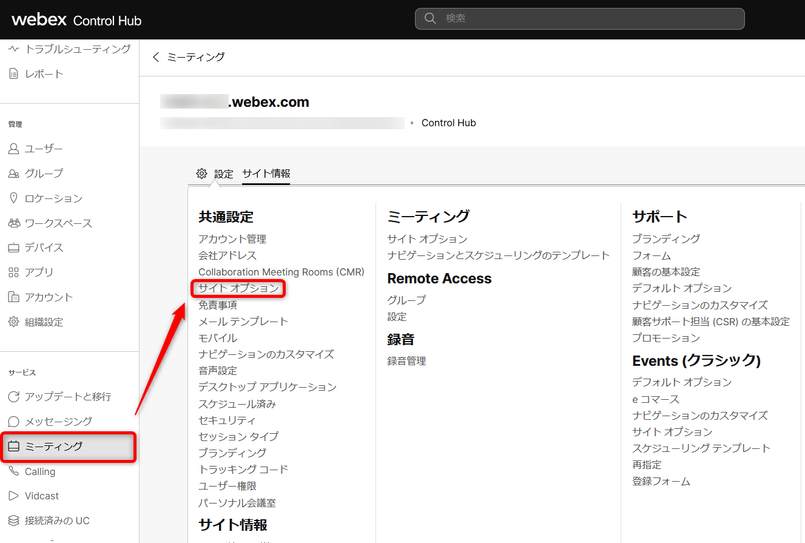Image resolution: width=805 pixels, height=543 pixels.
Task: Open 設定 under Remote Access
Action: pyautogui.click(x=397, y=317)
